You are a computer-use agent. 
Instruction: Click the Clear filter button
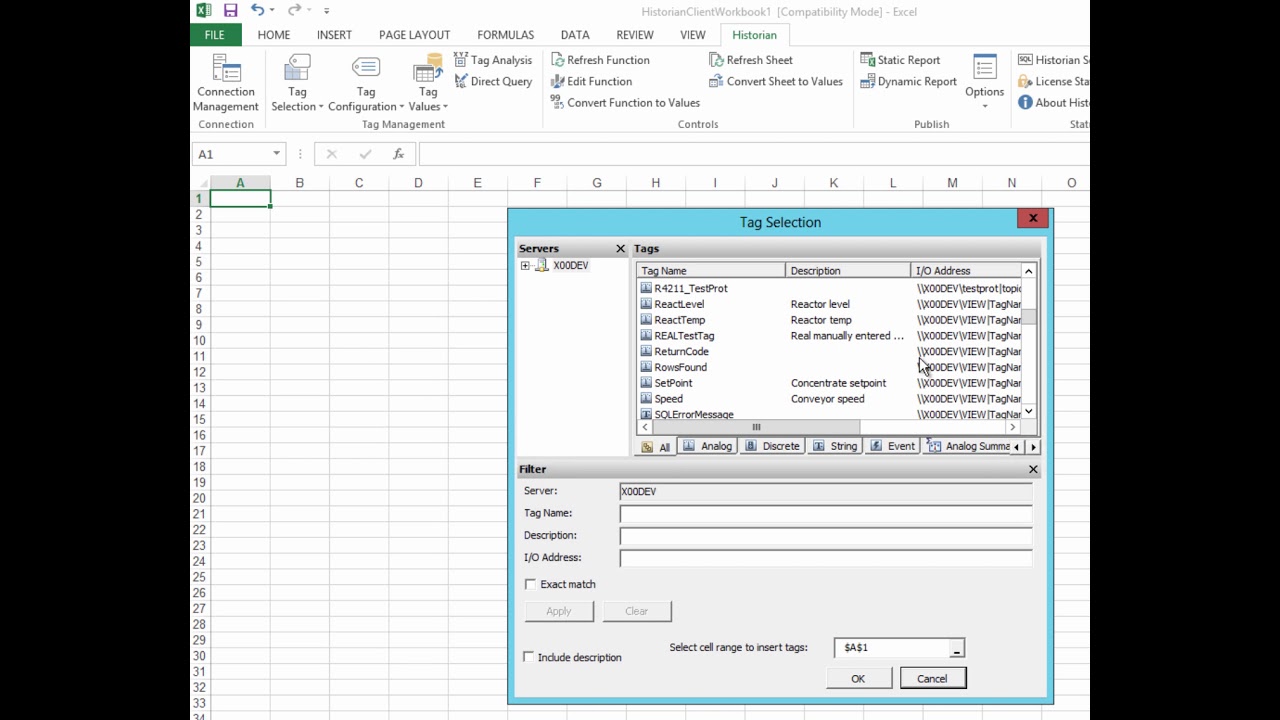click(x=637, y=611)
